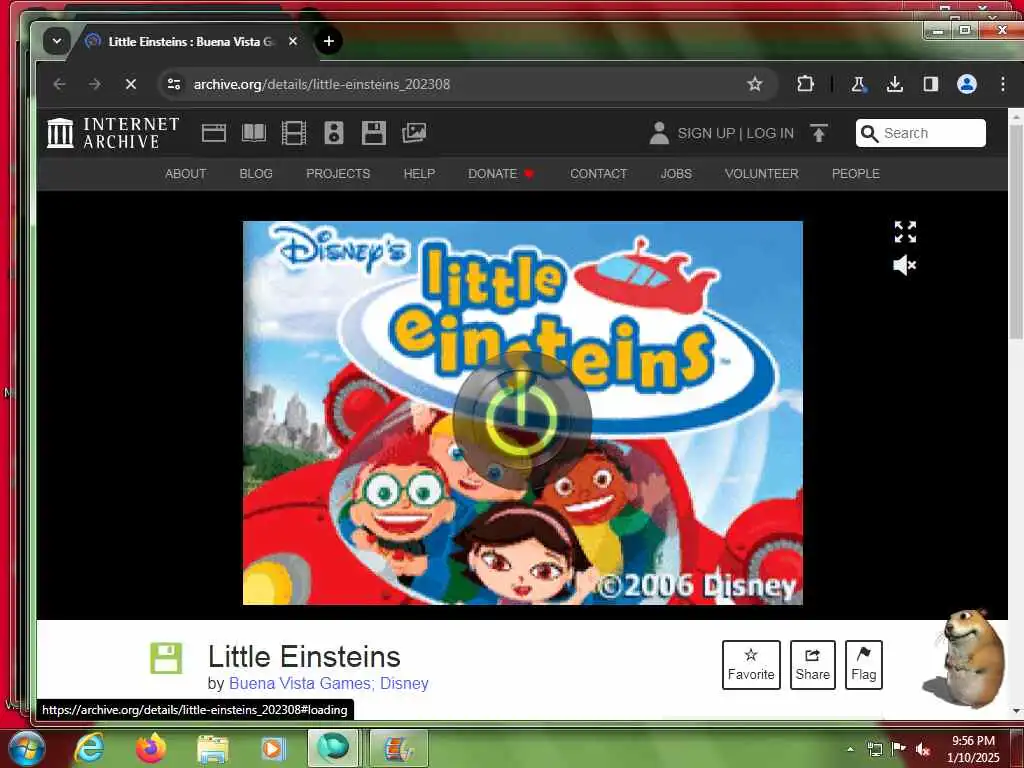The width and height of the screenshot is (1024, 768).
Task: Open the Software floppy disk icon
Action: point(374,133)
